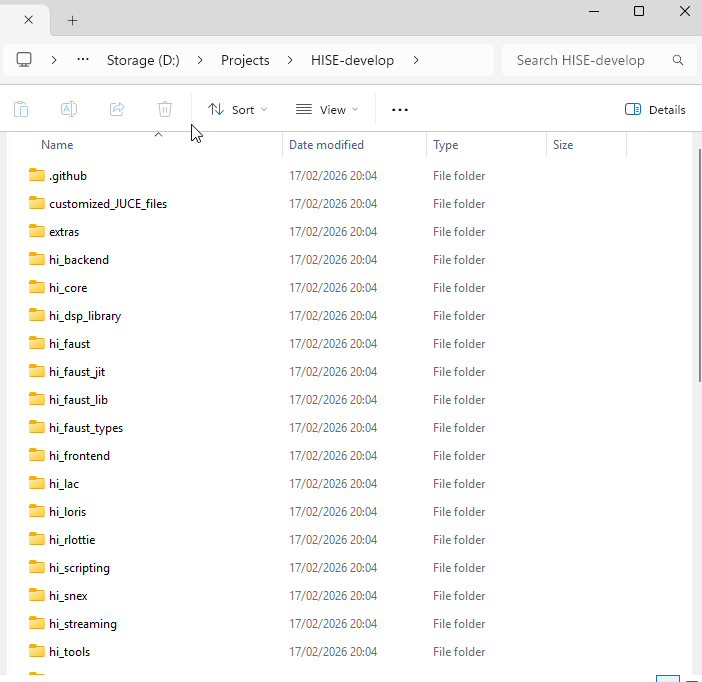This screenshot has width=702, height=682.
Task: Click the search magnifier icon
Action: 678,60
